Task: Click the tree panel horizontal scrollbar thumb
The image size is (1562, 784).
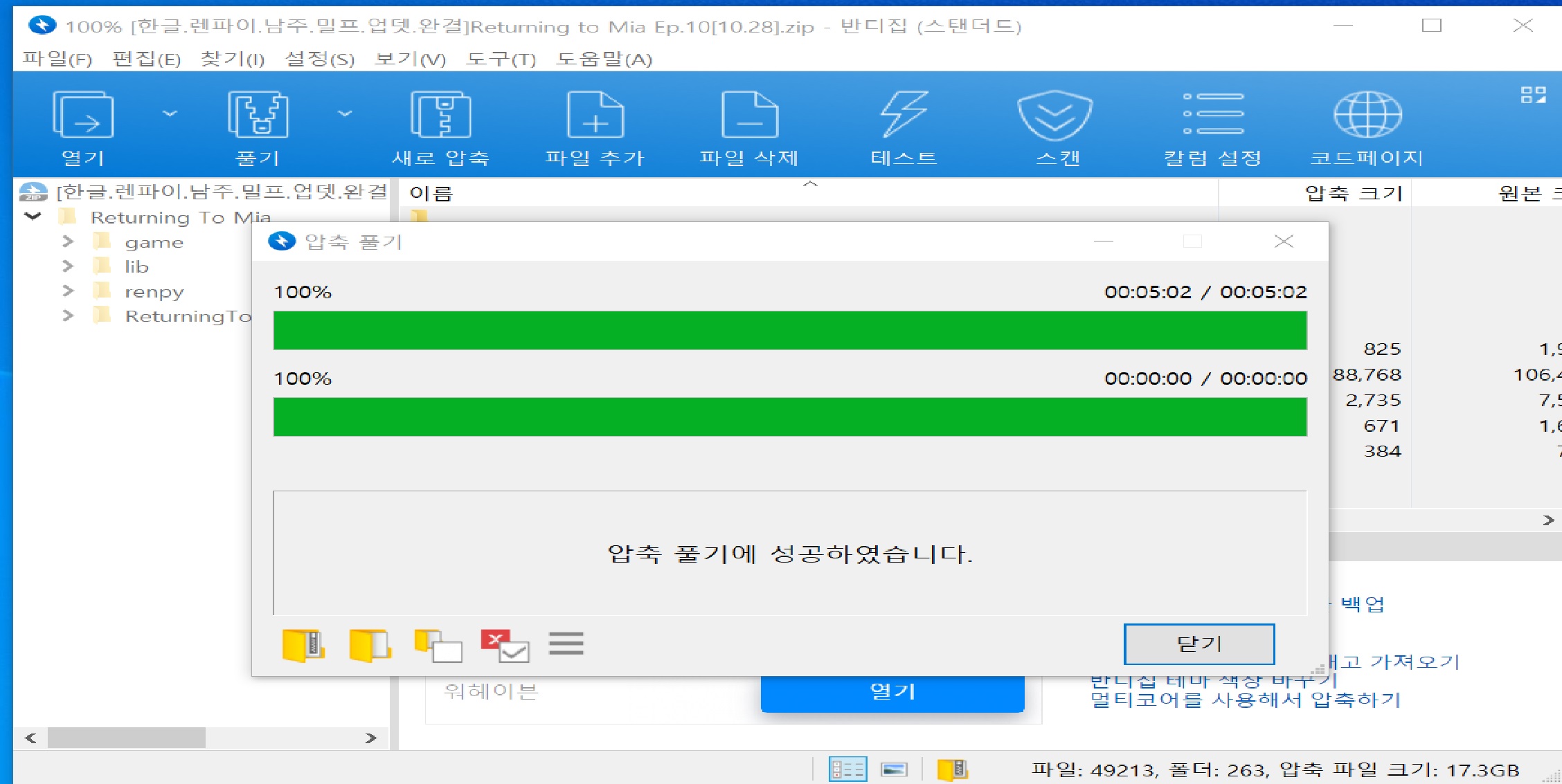Action: [x=126, y=738]
